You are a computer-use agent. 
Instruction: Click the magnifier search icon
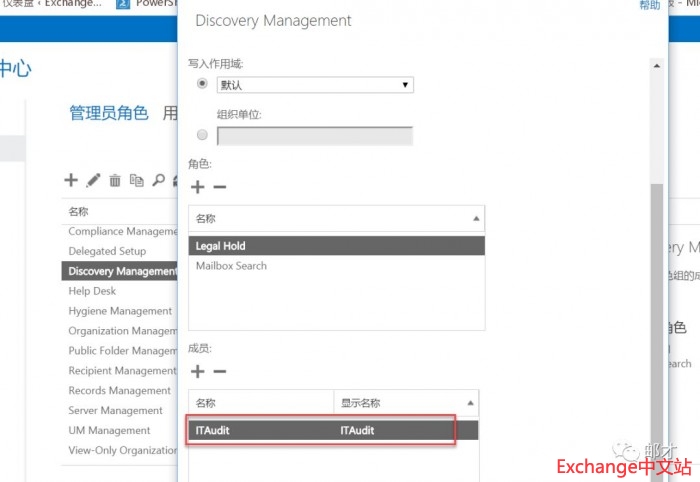(158, 181)
